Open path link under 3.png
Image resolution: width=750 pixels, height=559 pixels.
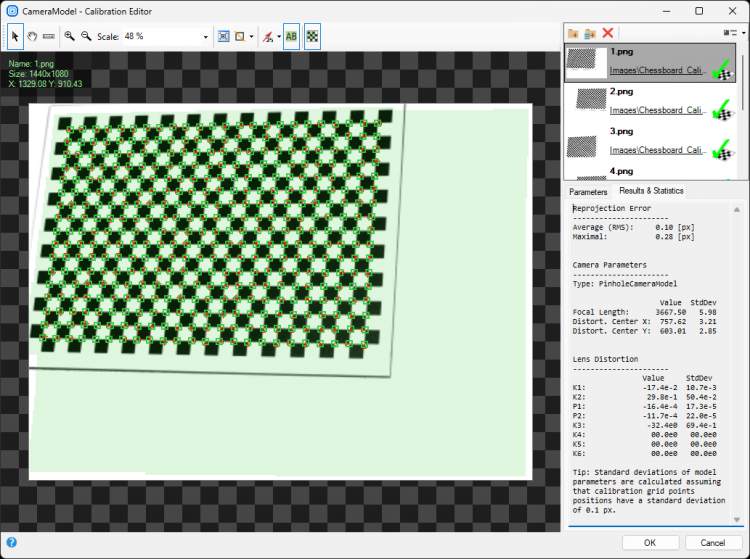click(655, 150)
